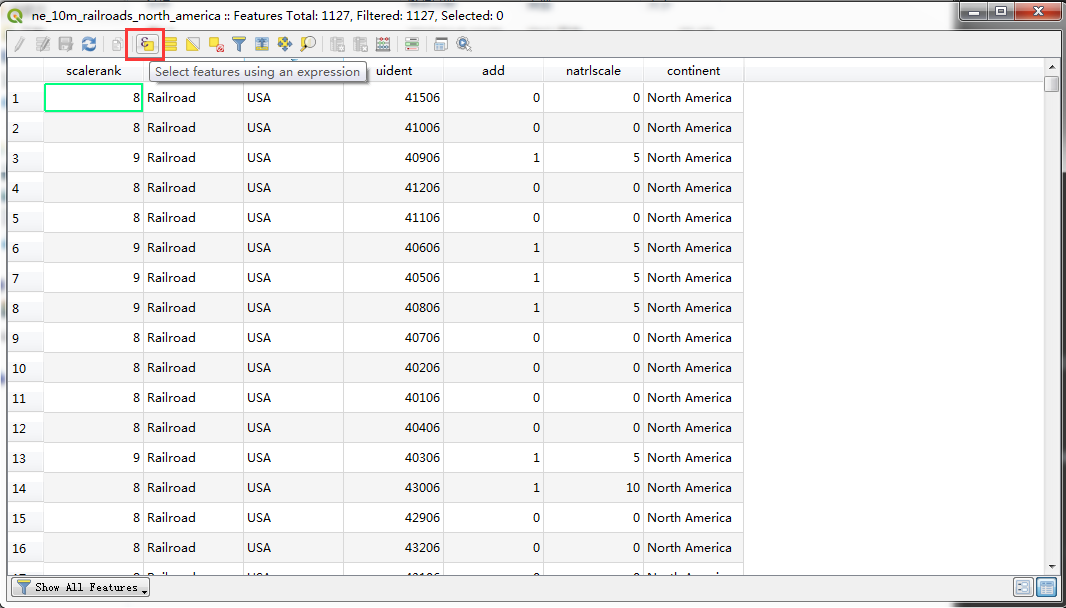
Task: Open the Show All Features filter dropdown
Action: 81,587
